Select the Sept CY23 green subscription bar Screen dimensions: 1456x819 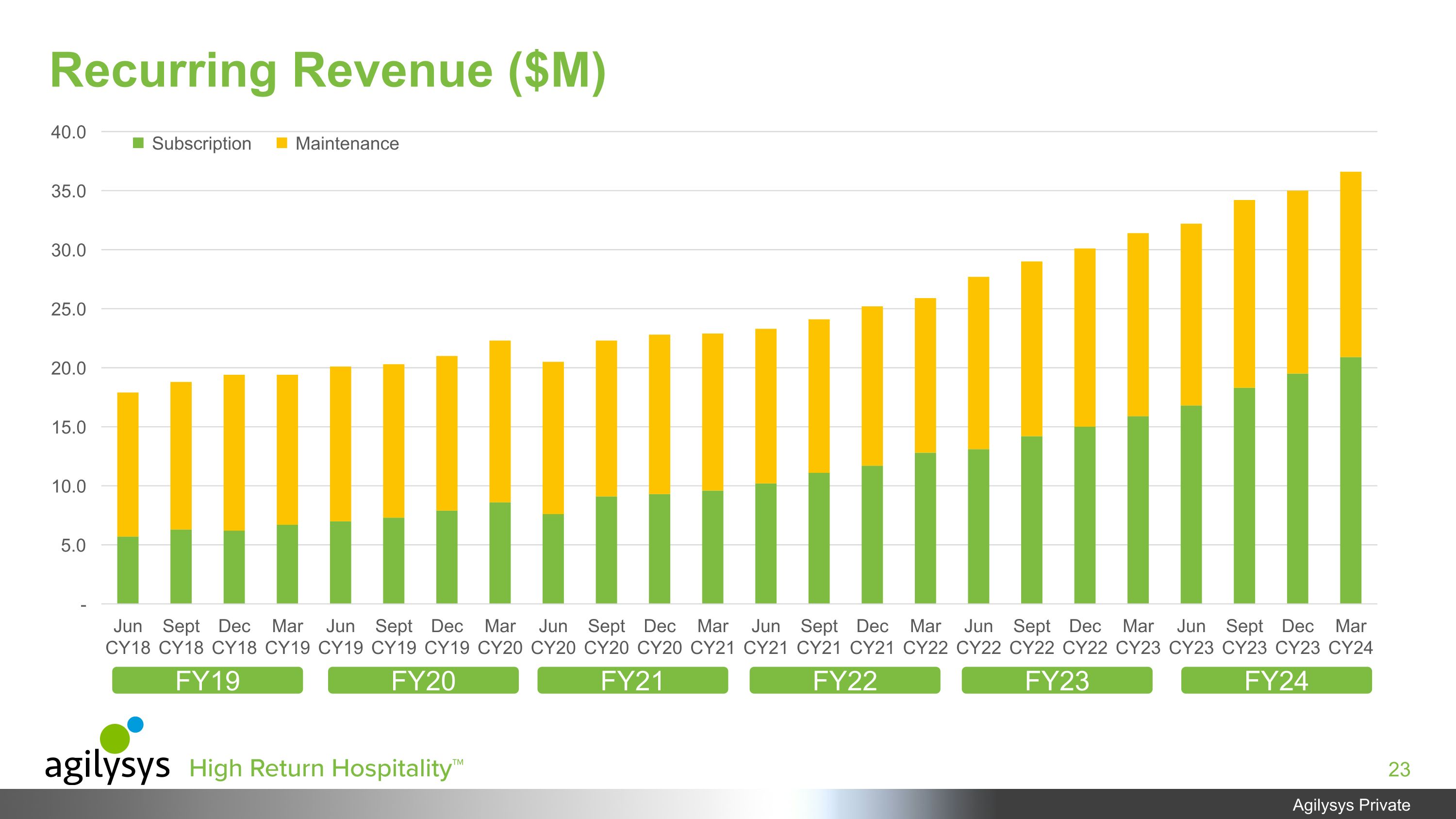pyautogui.click(x=1244, y=496)
